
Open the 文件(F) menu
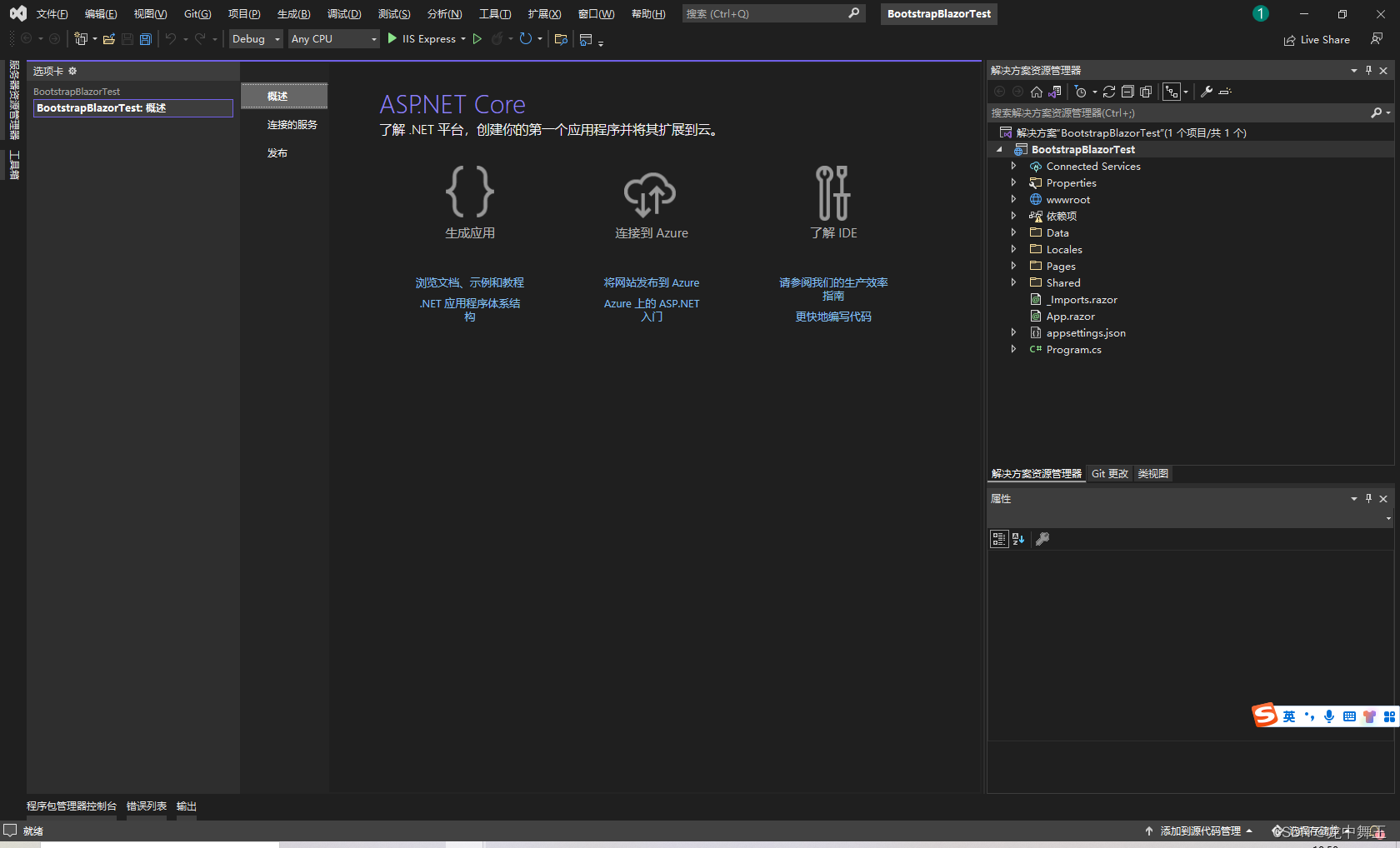[52, 13]
